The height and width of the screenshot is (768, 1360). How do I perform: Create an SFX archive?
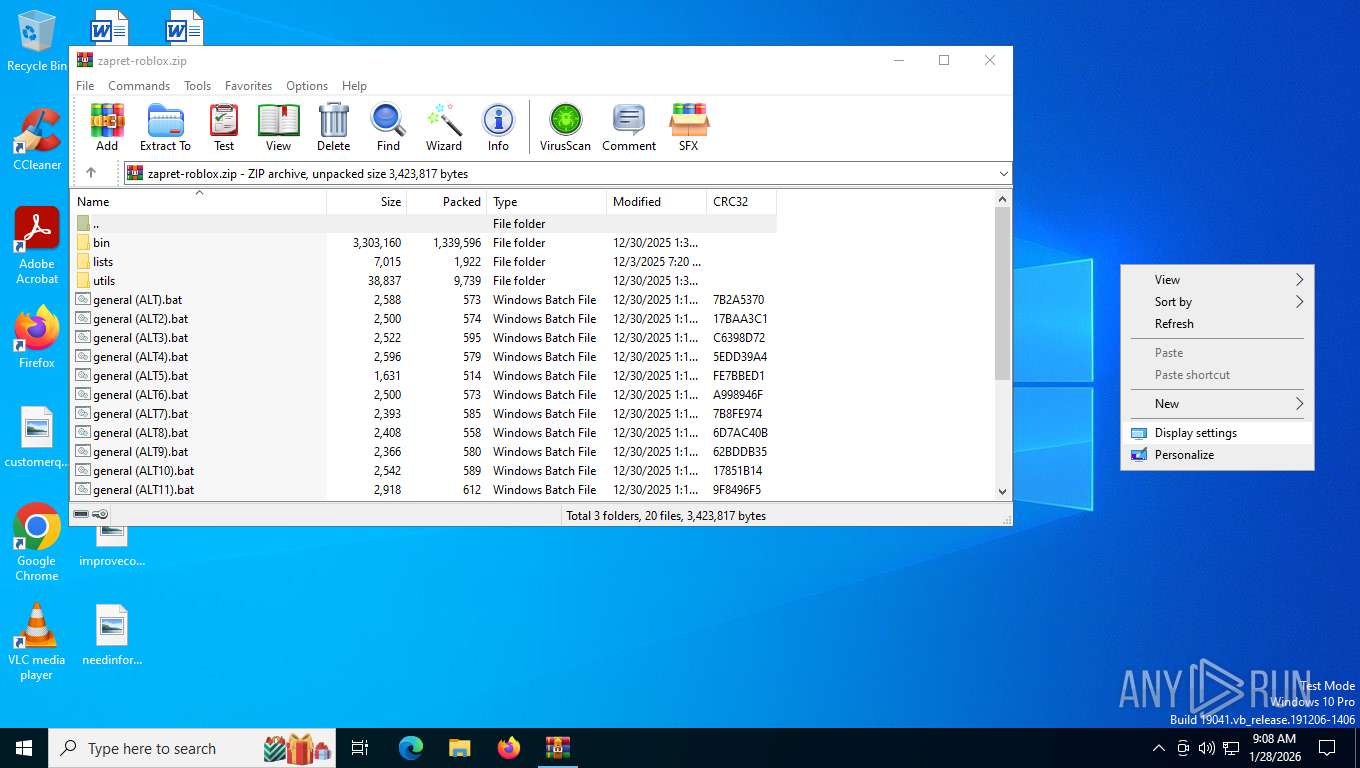pos(688,127)
